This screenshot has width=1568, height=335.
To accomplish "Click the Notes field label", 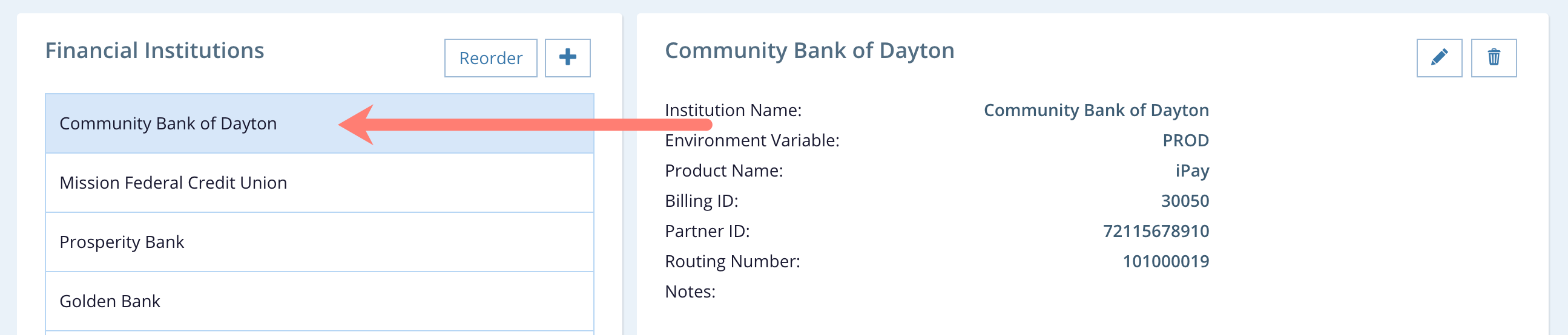I will 690,292.
